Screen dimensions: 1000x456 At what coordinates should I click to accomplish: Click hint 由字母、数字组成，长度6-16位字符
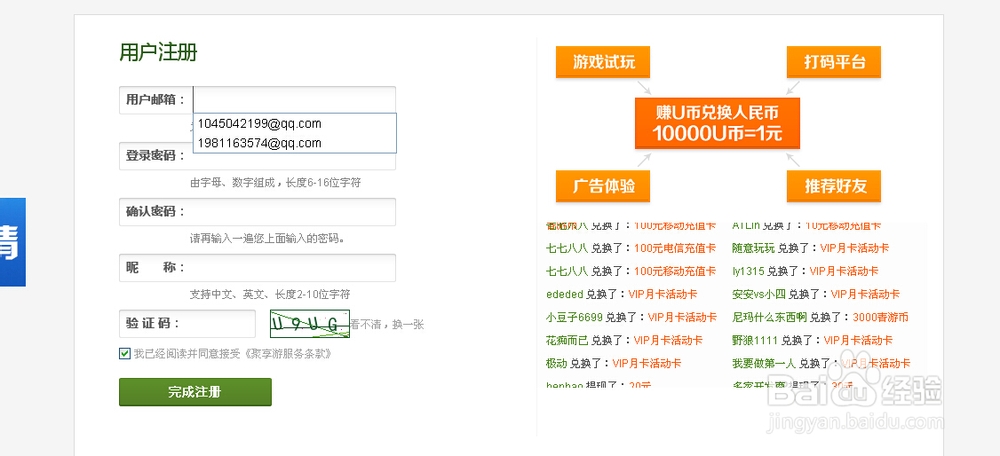coord(276,183)
